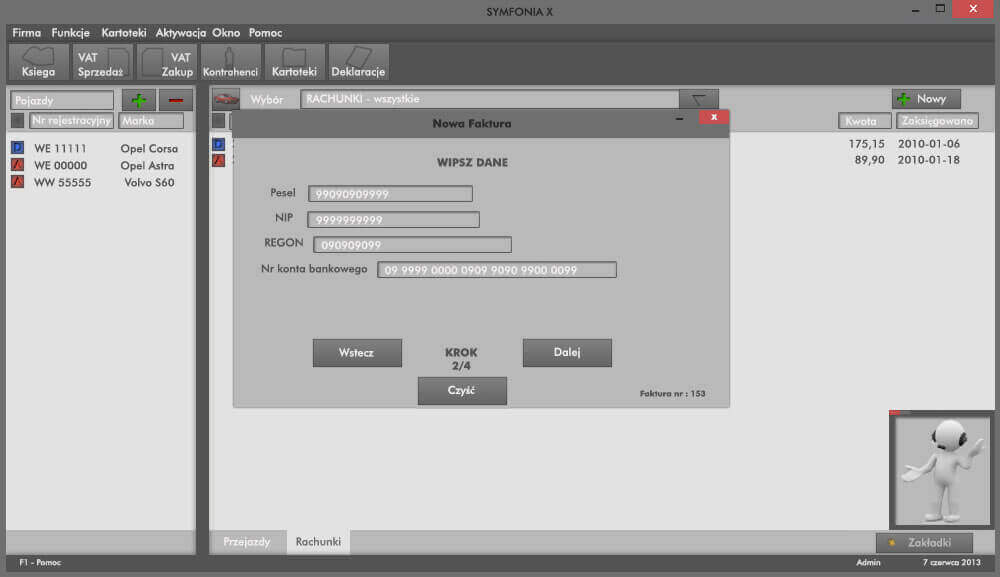Open the VAT Zakup module
1000x577 pixels.
pos(166,62)
